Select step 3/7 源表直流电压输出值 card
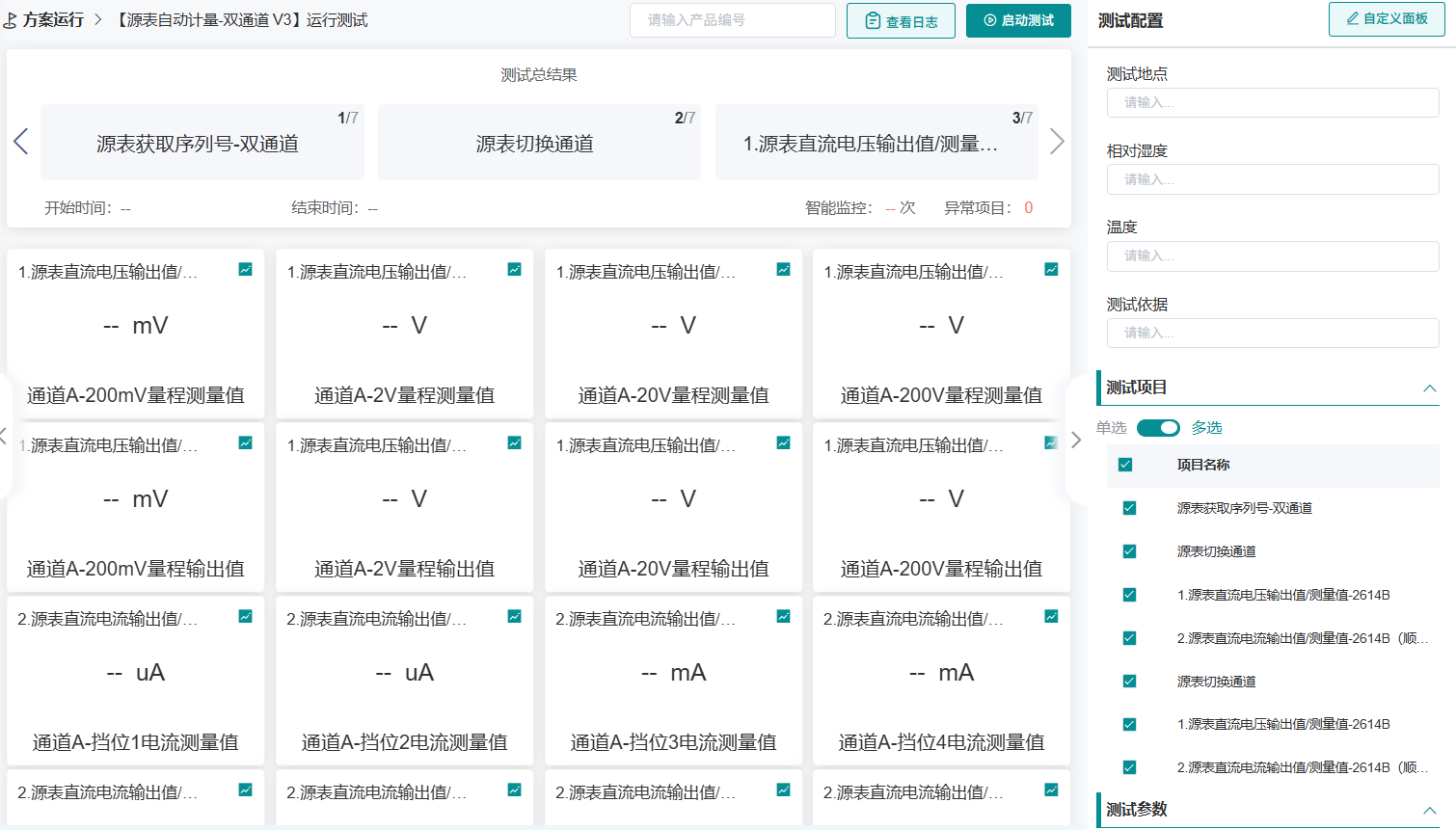The height and width of the screenshot is (830, 1456). point(876,142)
